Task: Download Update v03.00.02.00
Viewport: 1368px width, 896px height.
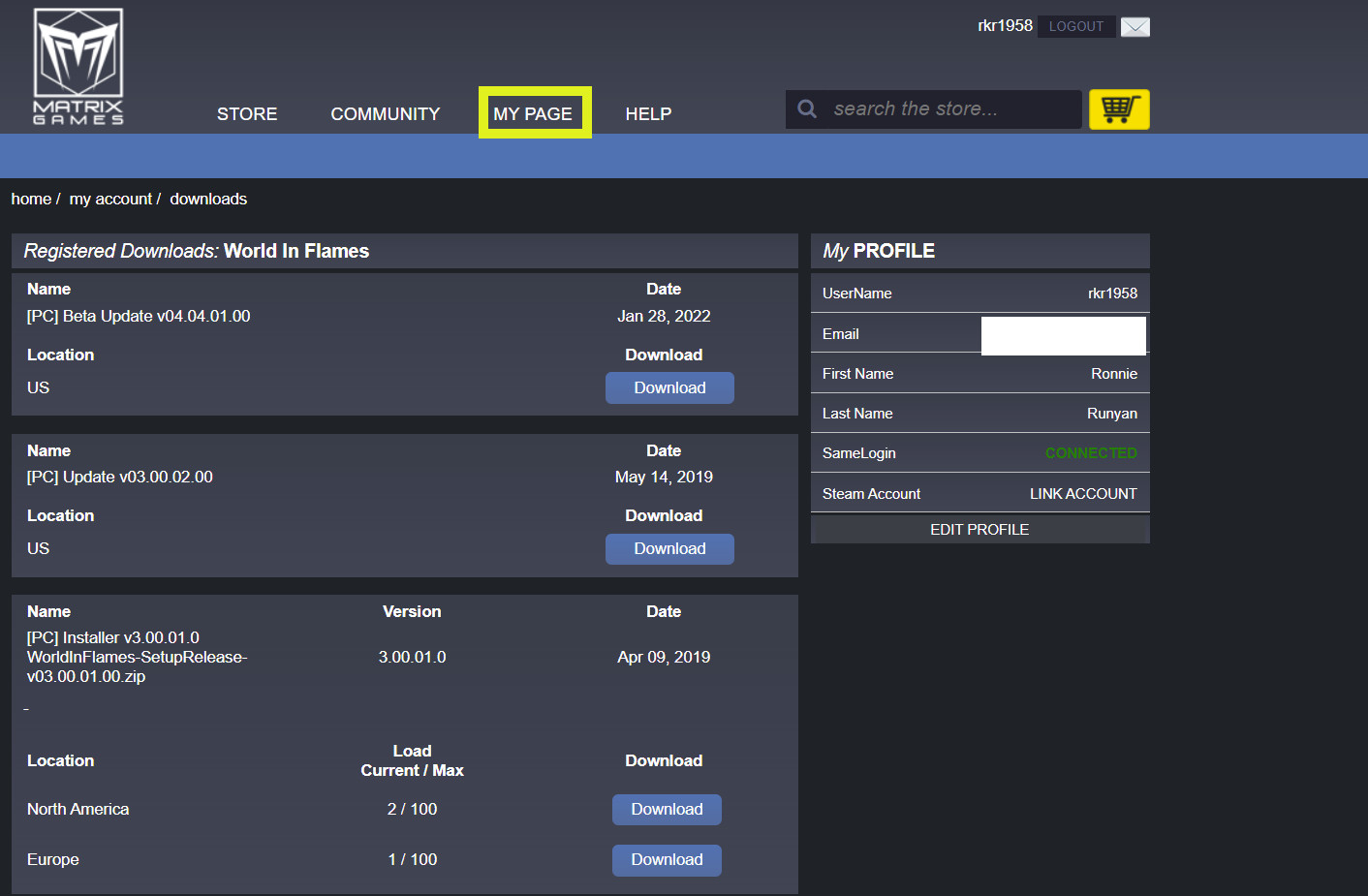Action: 669,548
